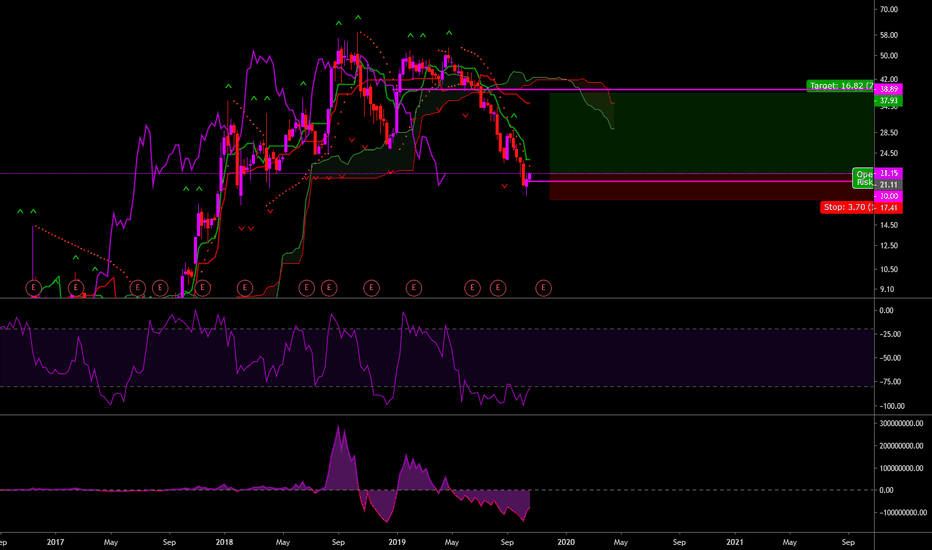Click the 42.00 price scale label

(889, 79)
